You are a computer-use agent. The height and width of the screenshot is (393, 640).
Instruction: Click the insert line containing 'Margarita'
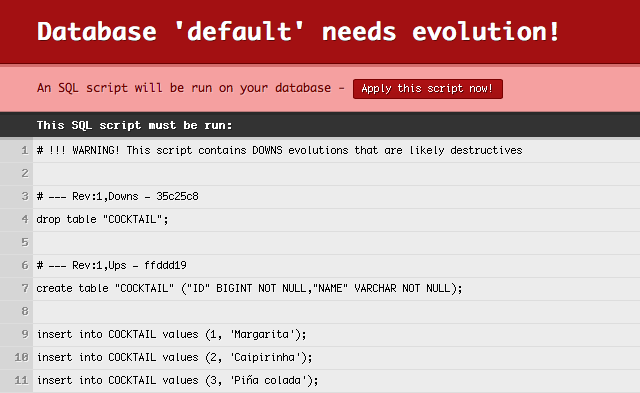click(x=171, y=335)
